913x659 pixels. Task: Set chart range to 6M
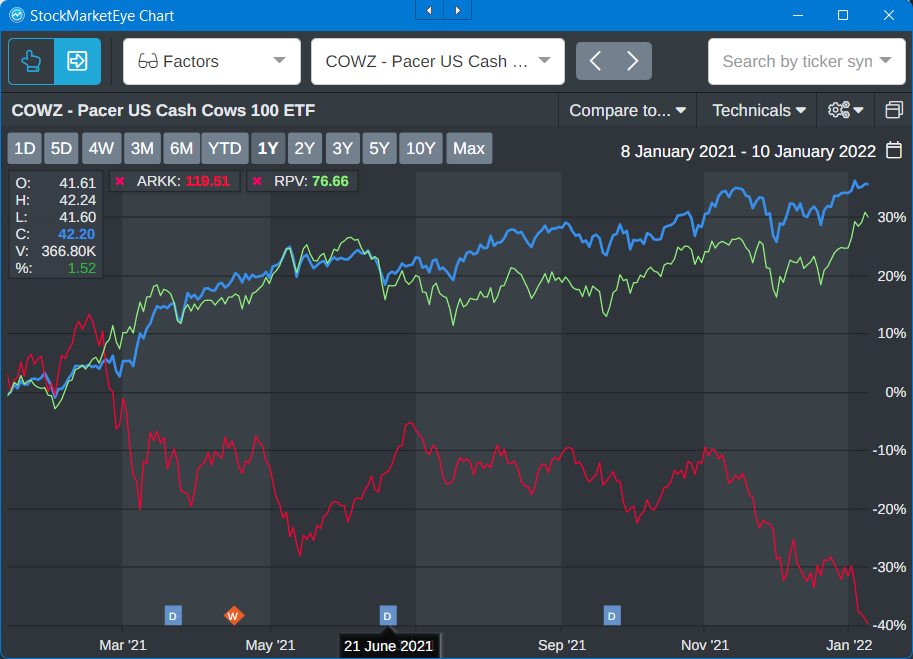pyautogui.click(x=181, y=149)
